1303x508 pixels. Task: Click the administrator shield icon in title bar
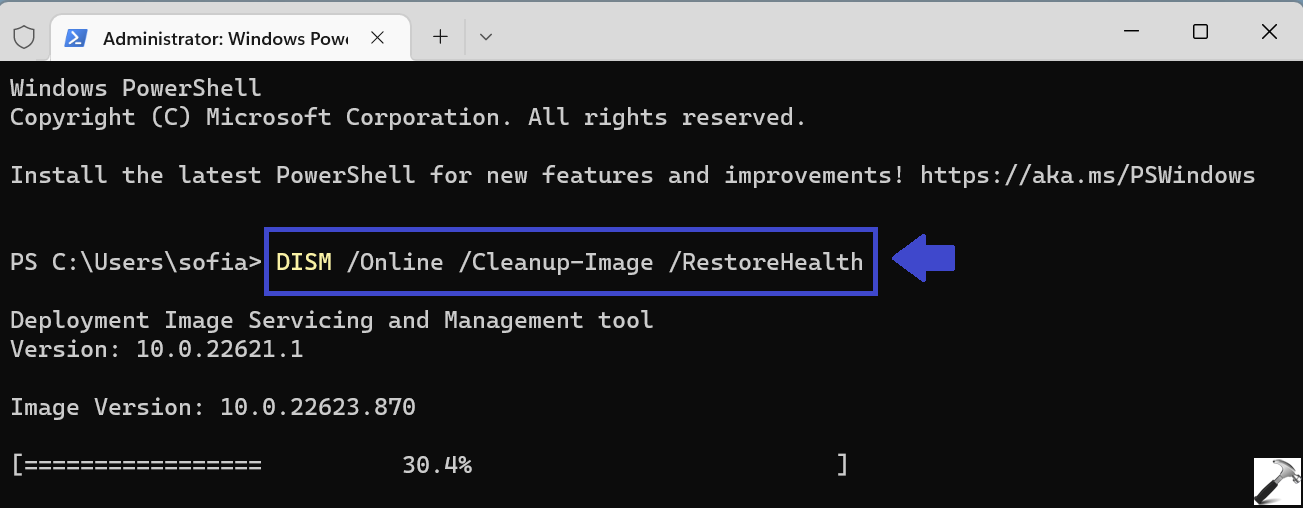click(24, 37)
